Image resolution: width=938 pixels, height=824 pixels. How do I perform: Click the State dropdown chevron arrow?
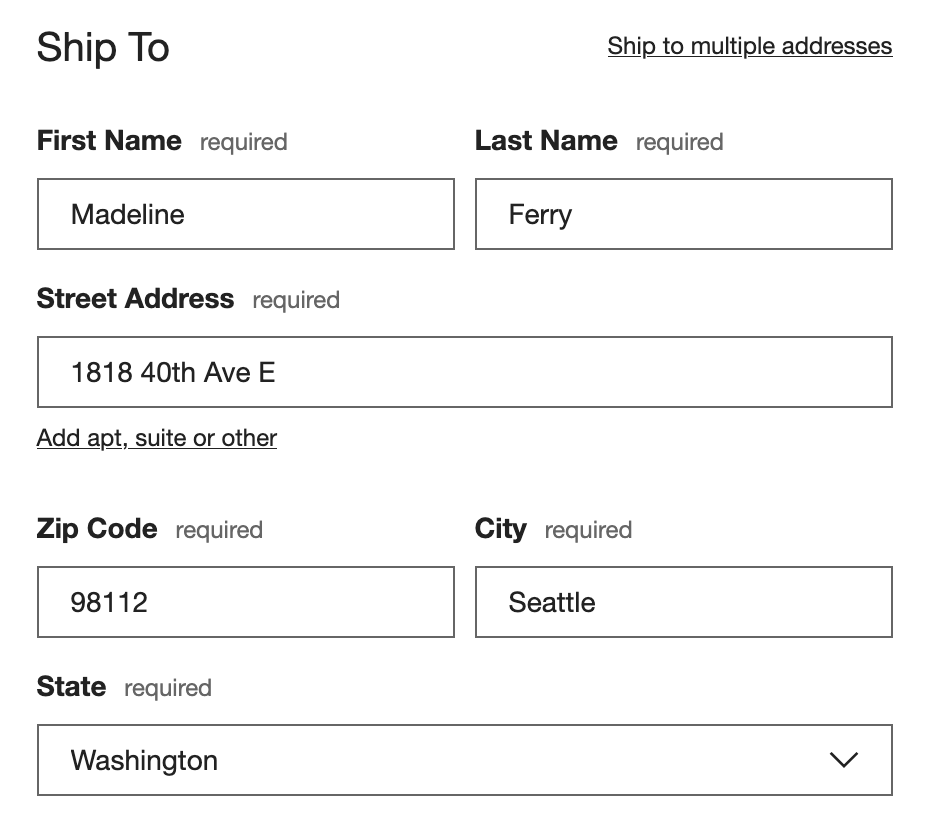click(843, 761)
